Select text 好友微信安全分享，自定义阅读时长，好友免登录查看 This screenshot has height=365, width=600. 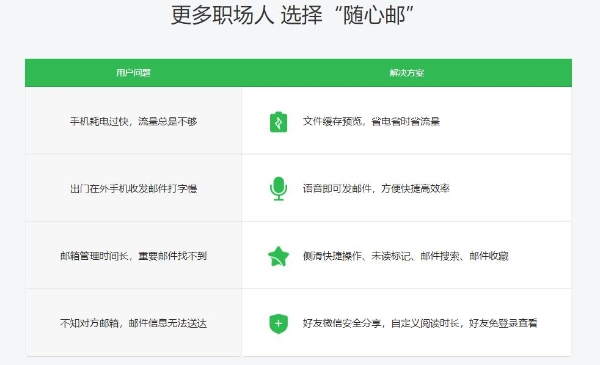[x=420, y=323]
